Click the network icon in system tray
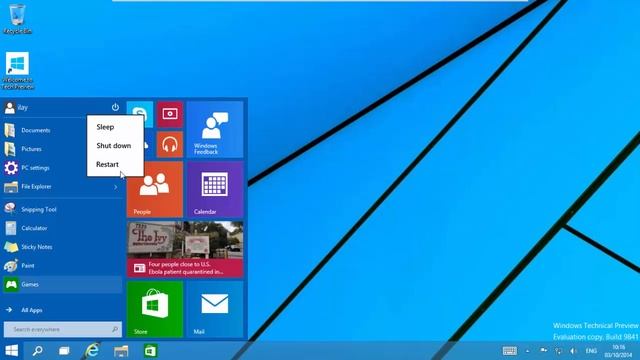The height and width of the screenshot is (360, 640). [558, 351]
